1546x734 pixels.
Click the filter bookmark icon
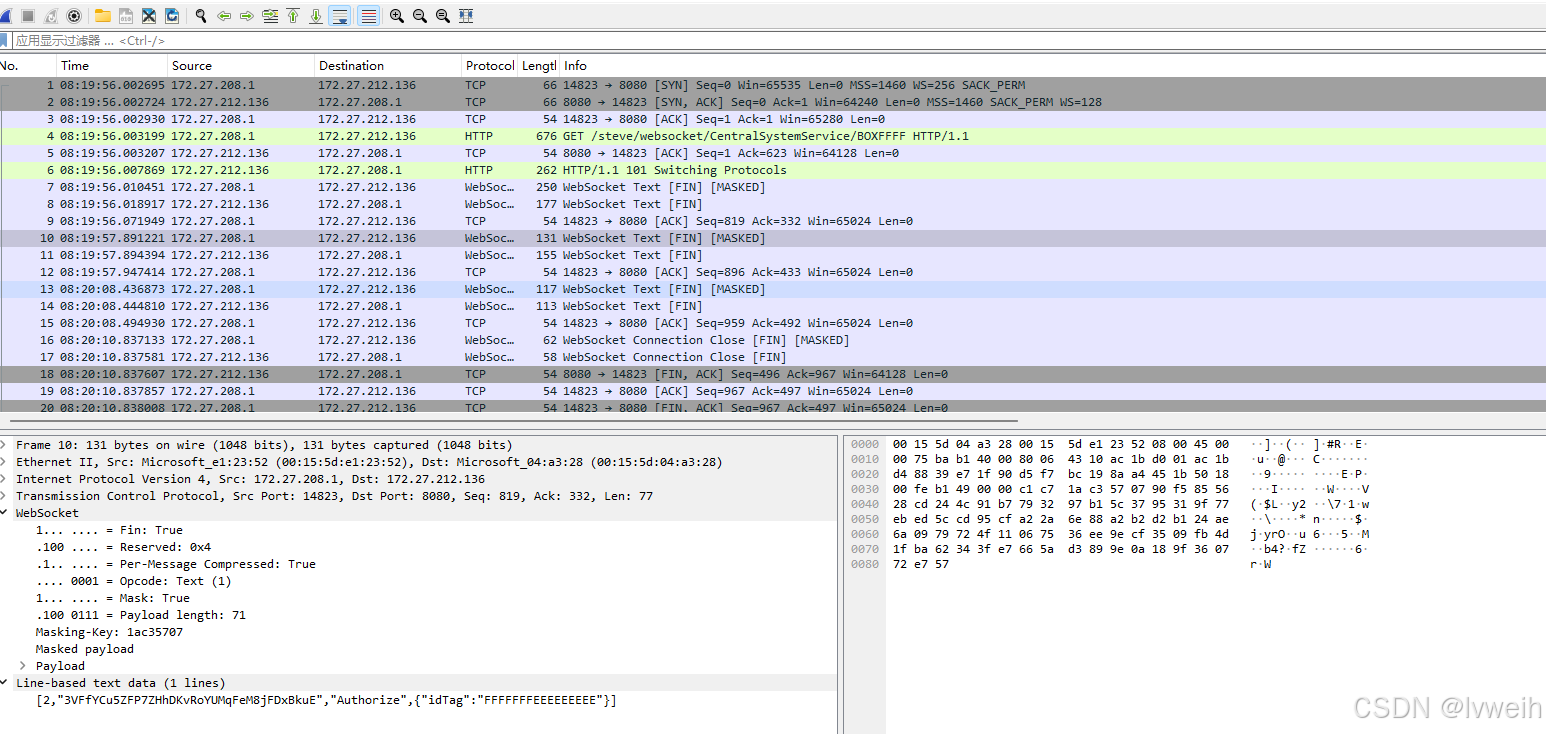coord(4,41)
